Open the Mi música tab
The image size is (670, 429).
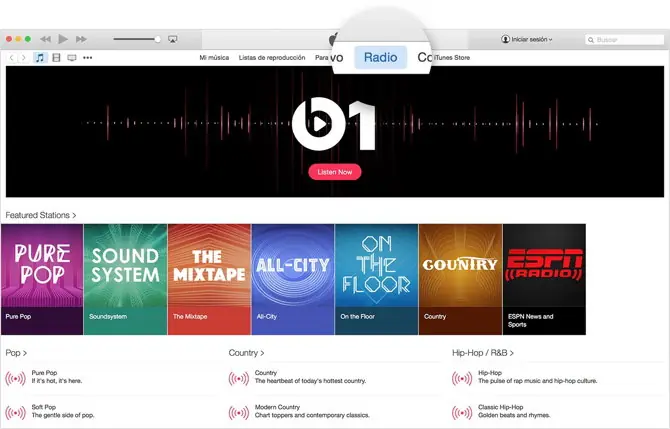coord(214,58)
